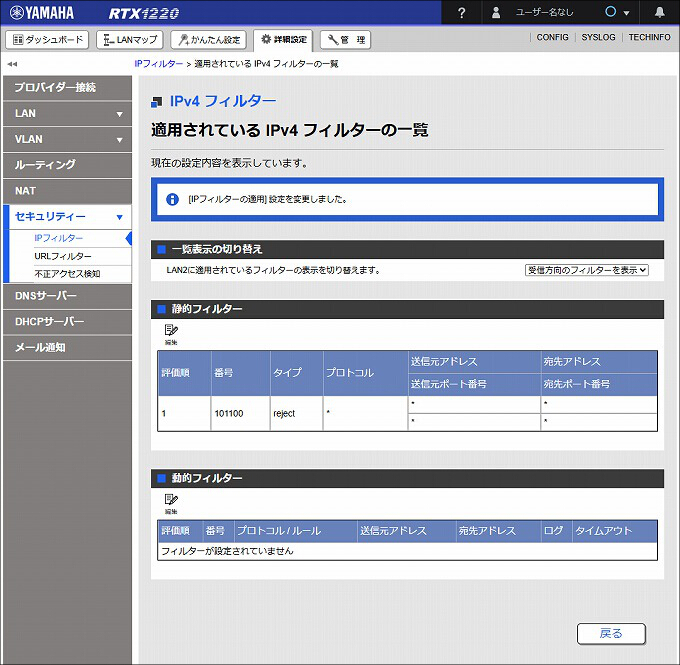This screenshot has height=665, width=680.
Task: Expand the VLAN sidebar menu
Action: click(x=67, y=140)
